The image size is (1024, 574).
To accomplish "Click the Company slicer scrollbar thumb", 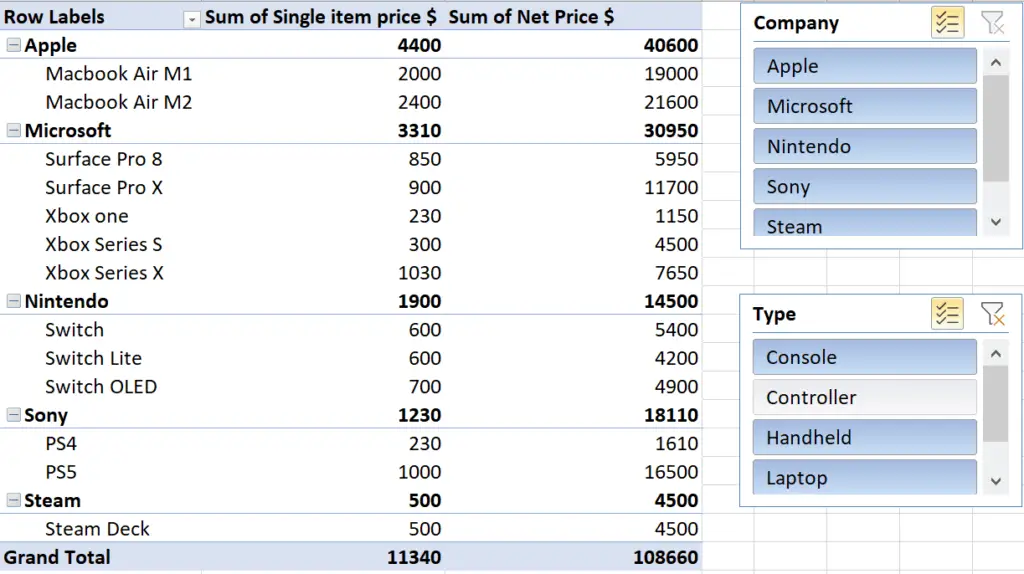I will [x=996, y=129].
